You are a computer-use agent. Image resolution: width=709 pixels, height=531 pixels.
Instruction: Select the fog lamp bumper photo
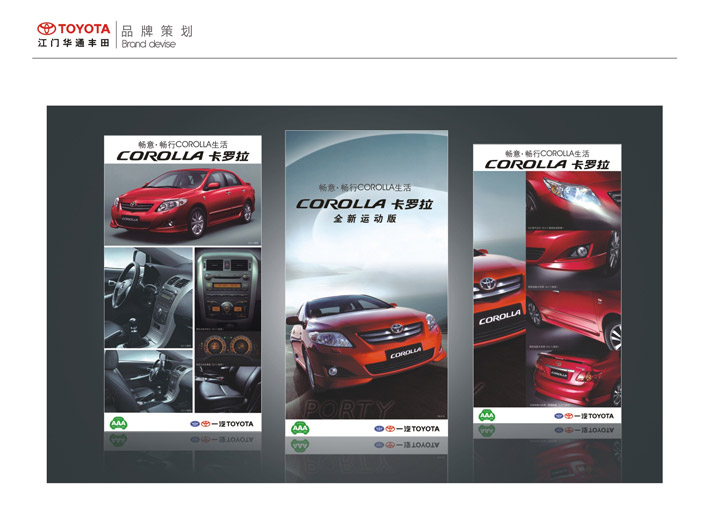(x=573, y=258)
